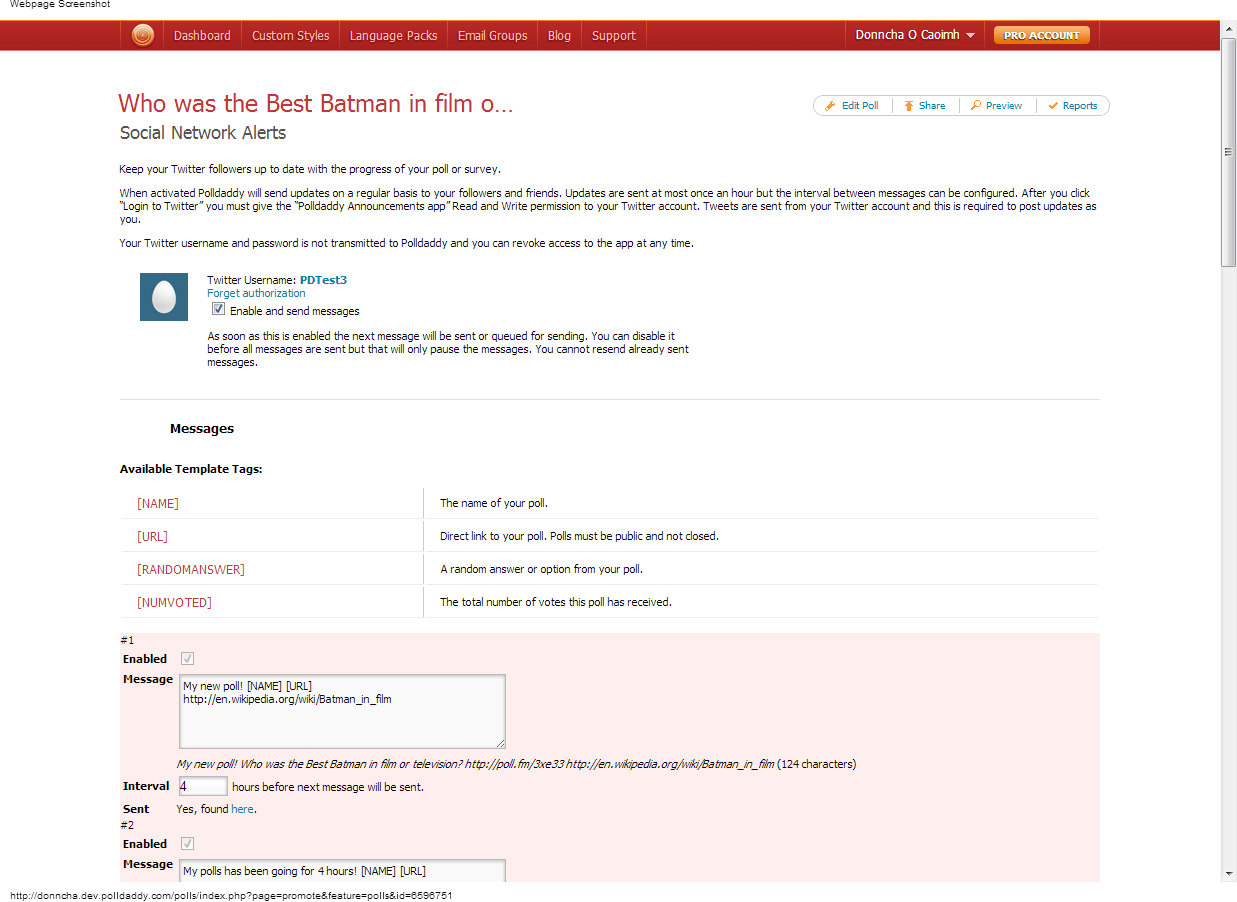Open Donncha O Caoimh account dropdown
This screenshot has height=902, width=1237.
[x=915, y=35]
